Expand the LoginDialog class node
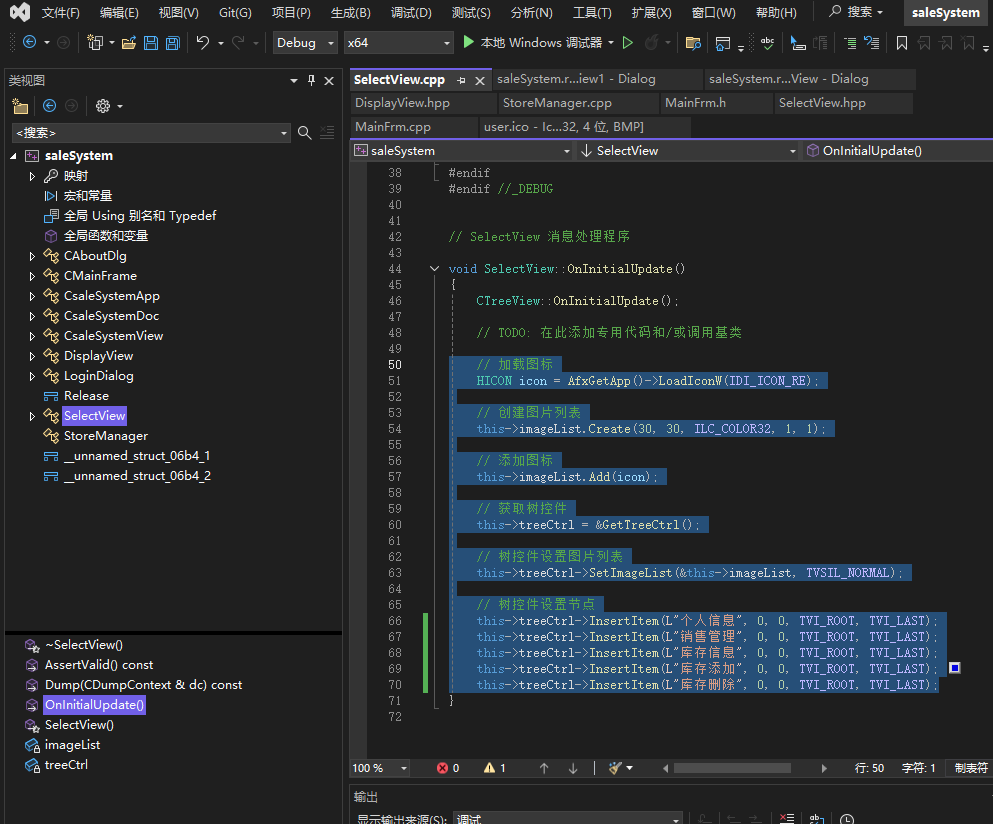This screenshot has height=824, width=993. coord(32,376)
